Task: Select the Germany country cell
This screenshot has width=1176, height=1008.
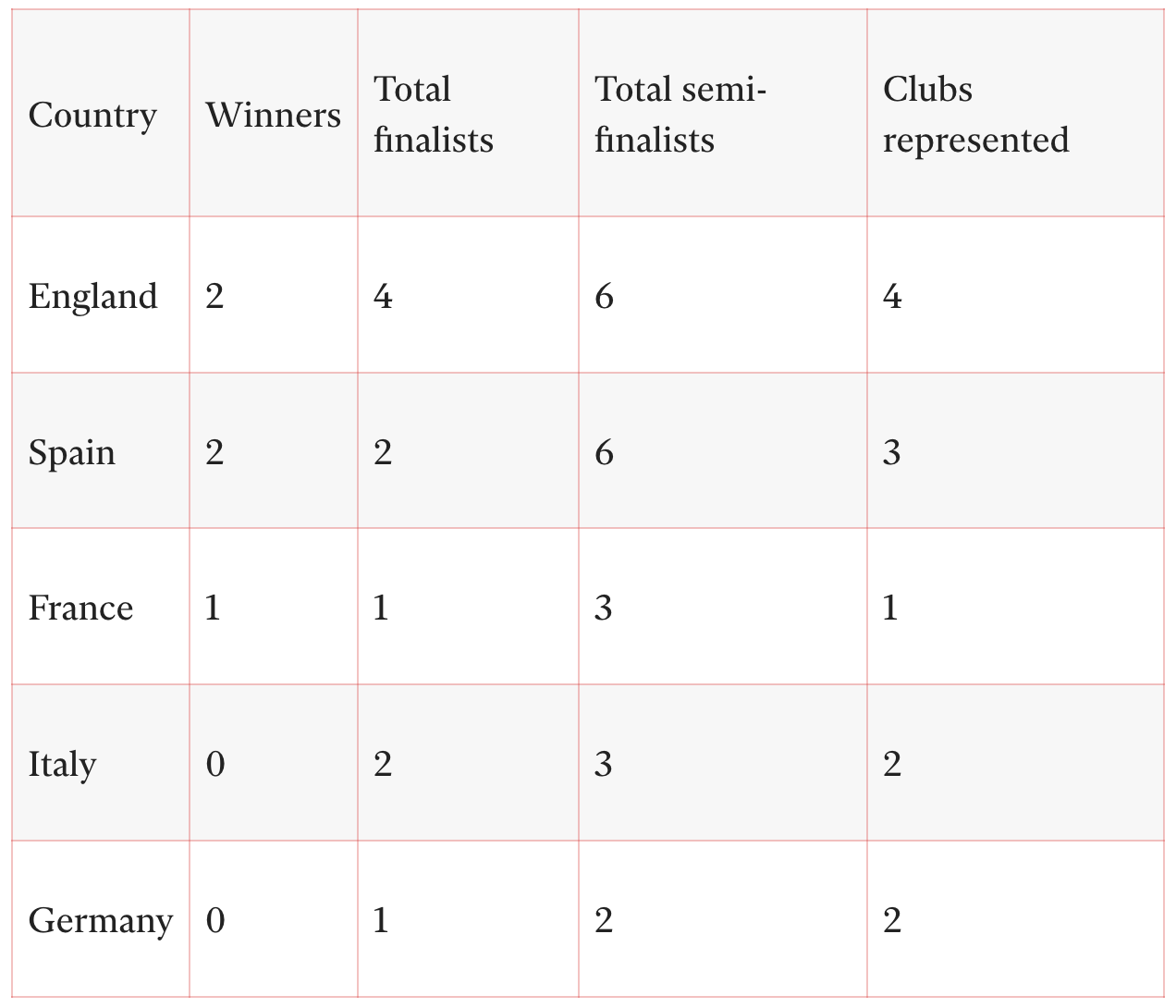Action: (100, 921)
